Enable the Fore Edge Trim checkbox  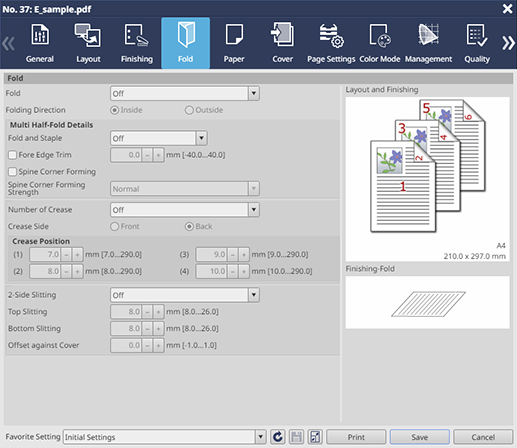tap(12, 155)
